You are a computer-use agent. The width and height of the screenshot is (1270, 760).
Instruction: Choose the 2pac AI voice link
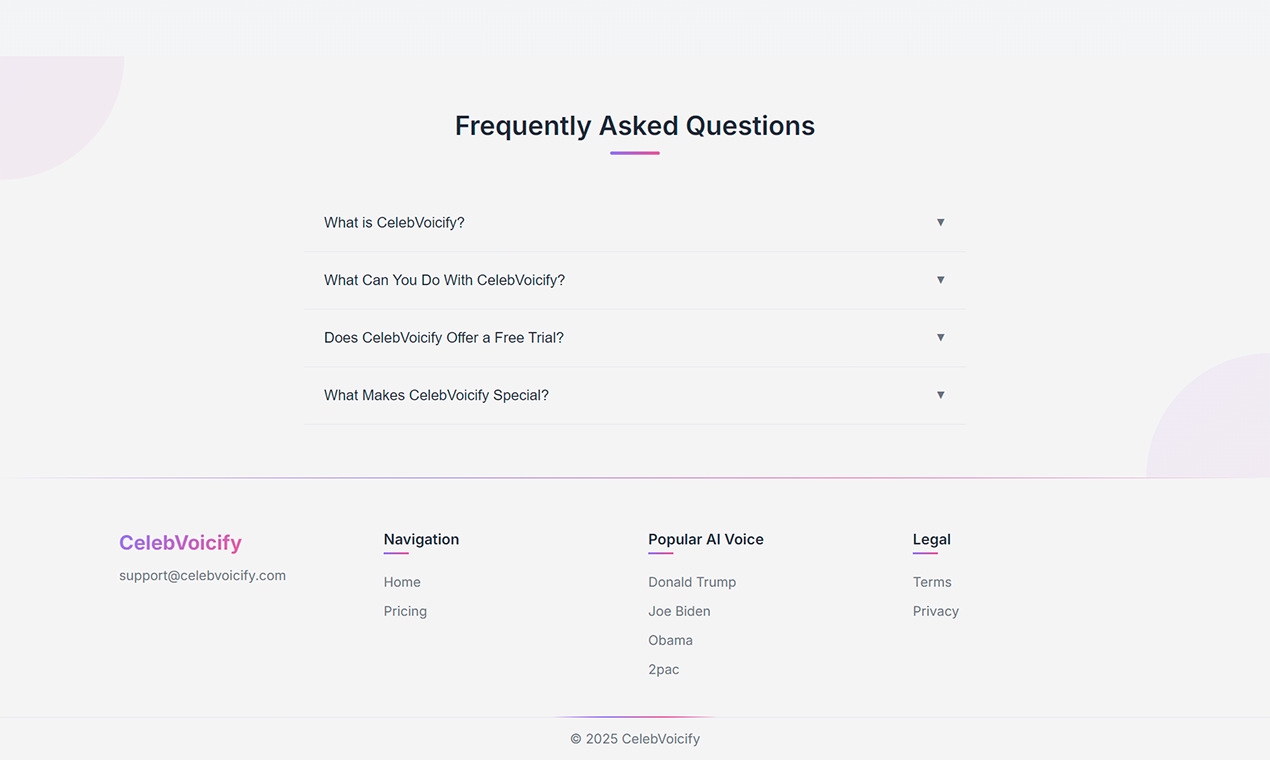[x=663, y=669]
